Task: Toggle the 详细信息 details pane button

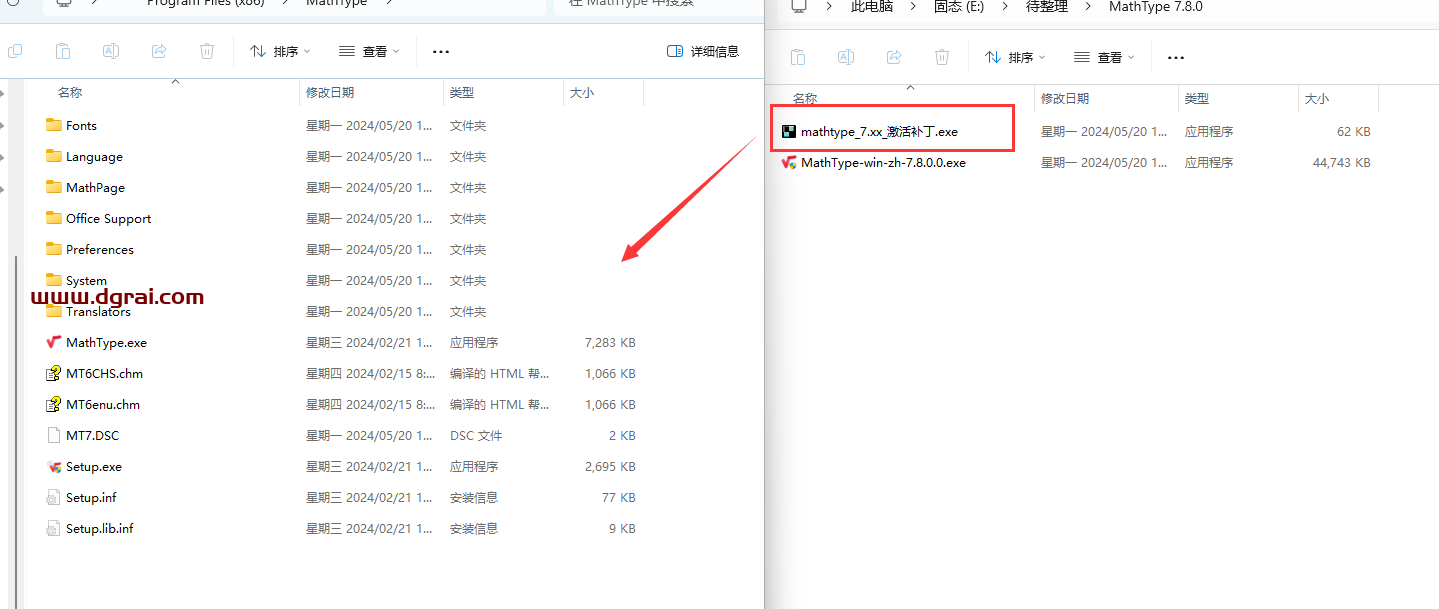Action: tap(703, 51)
